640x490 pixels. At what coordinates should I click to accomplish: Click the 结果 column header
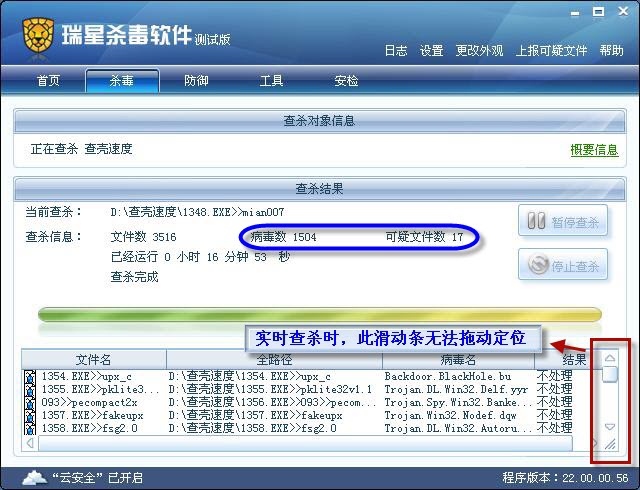[x=567, y=360]
